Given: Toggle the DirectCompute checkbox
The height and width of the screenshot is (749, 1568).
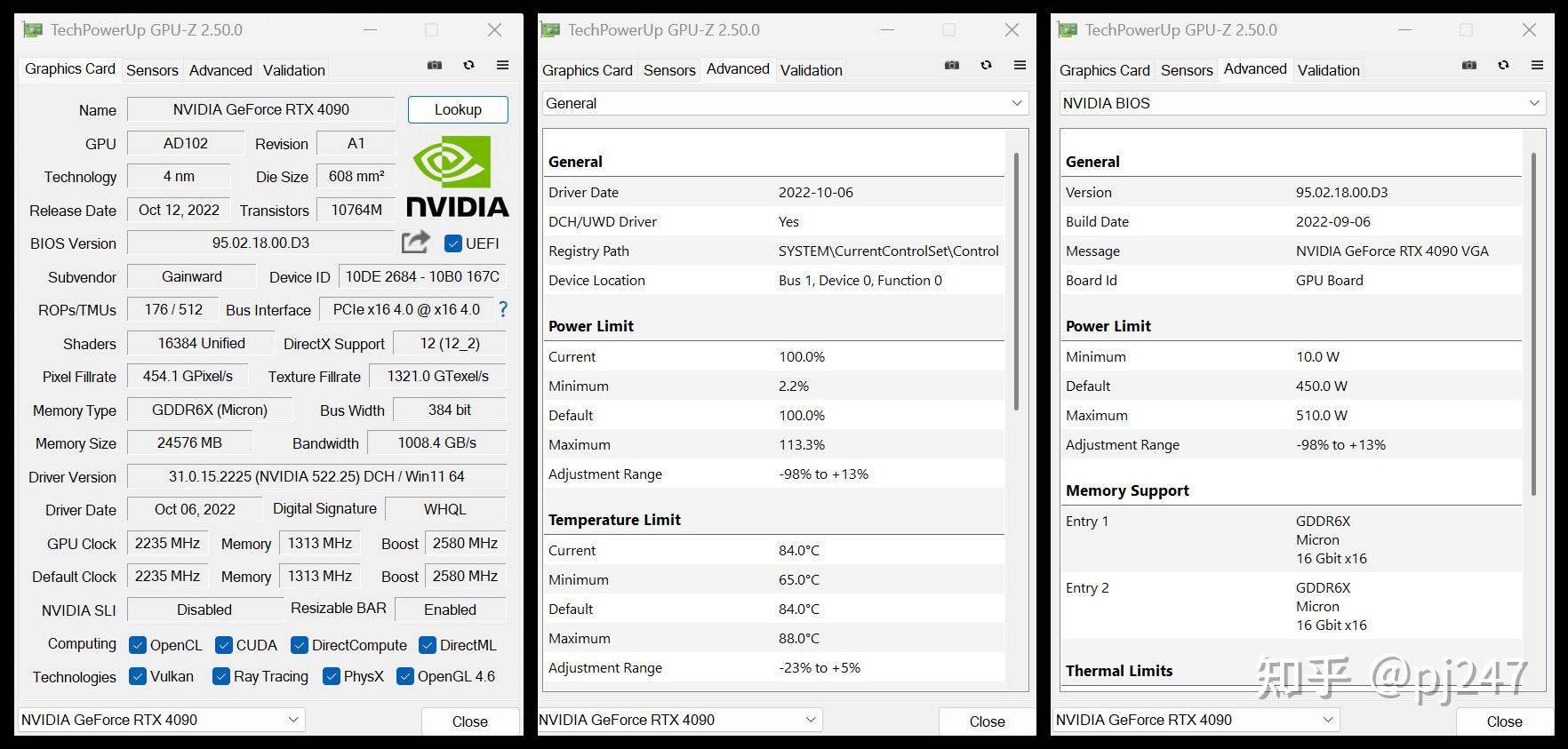Looking at the screenshot, I should (x=300, y=645).
